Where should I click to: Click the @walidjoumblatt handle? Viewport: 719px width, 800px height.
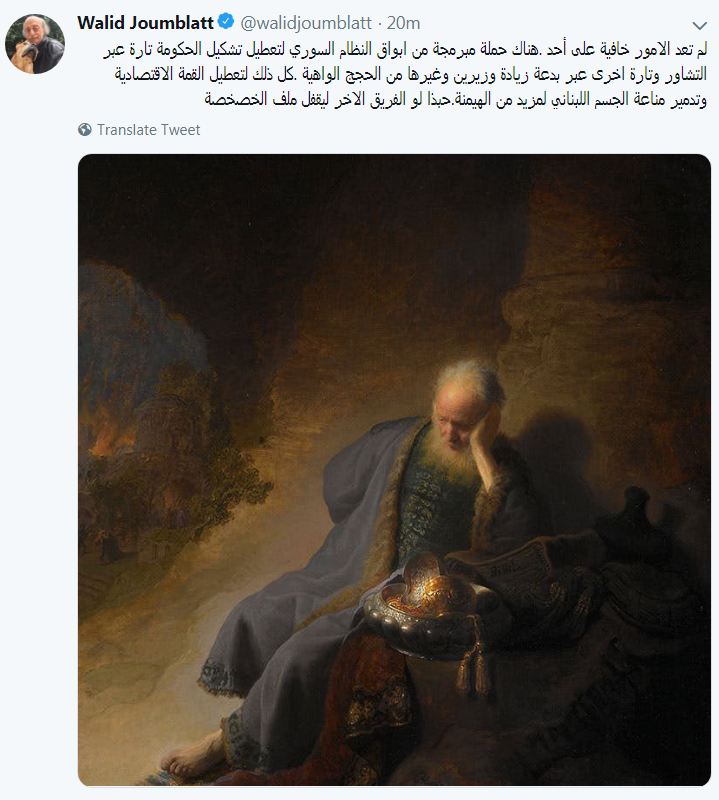pyautogui.click(x=306, y=23)
